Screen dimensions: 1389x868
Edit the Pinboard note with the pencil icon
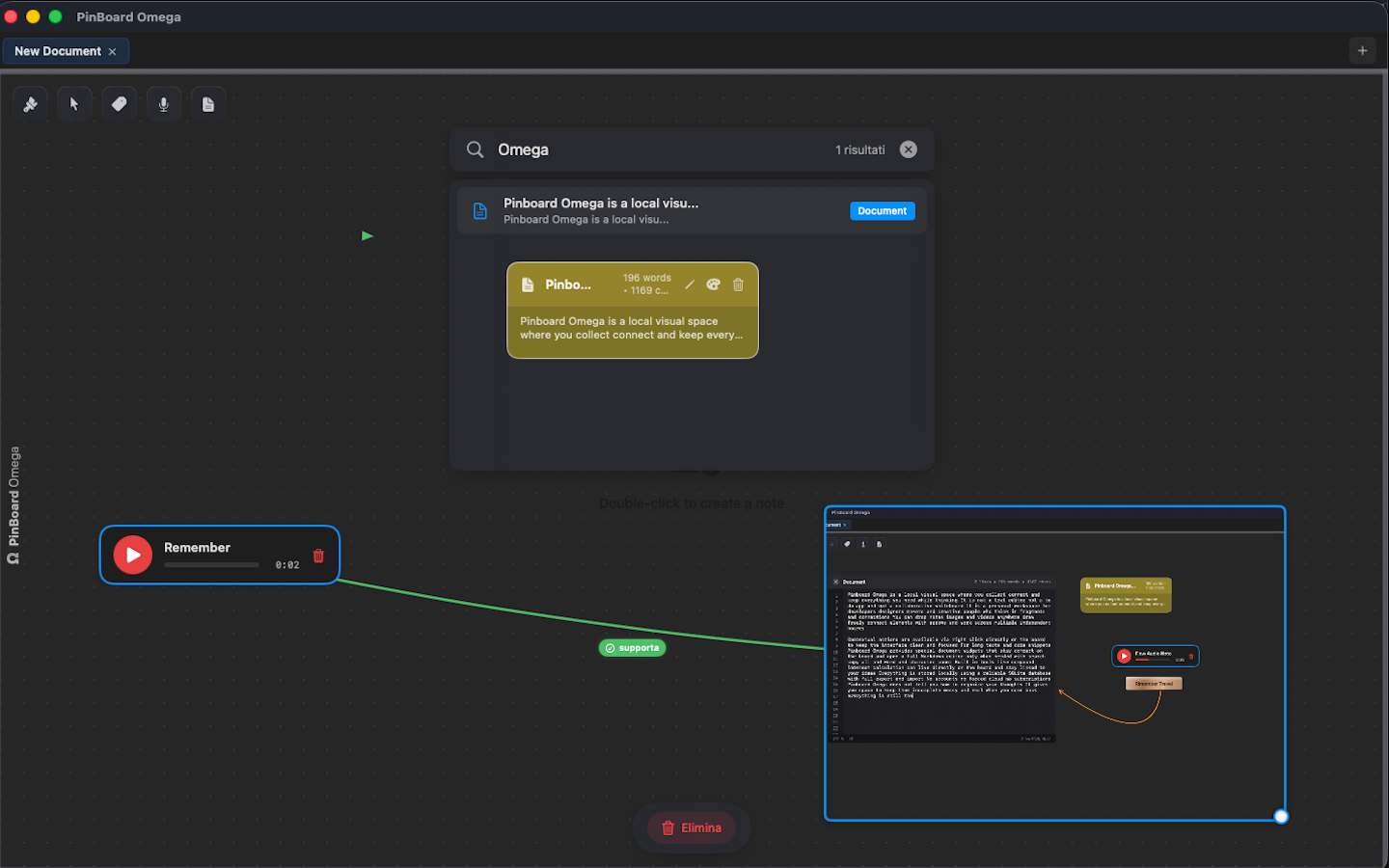tap(690, 285)
